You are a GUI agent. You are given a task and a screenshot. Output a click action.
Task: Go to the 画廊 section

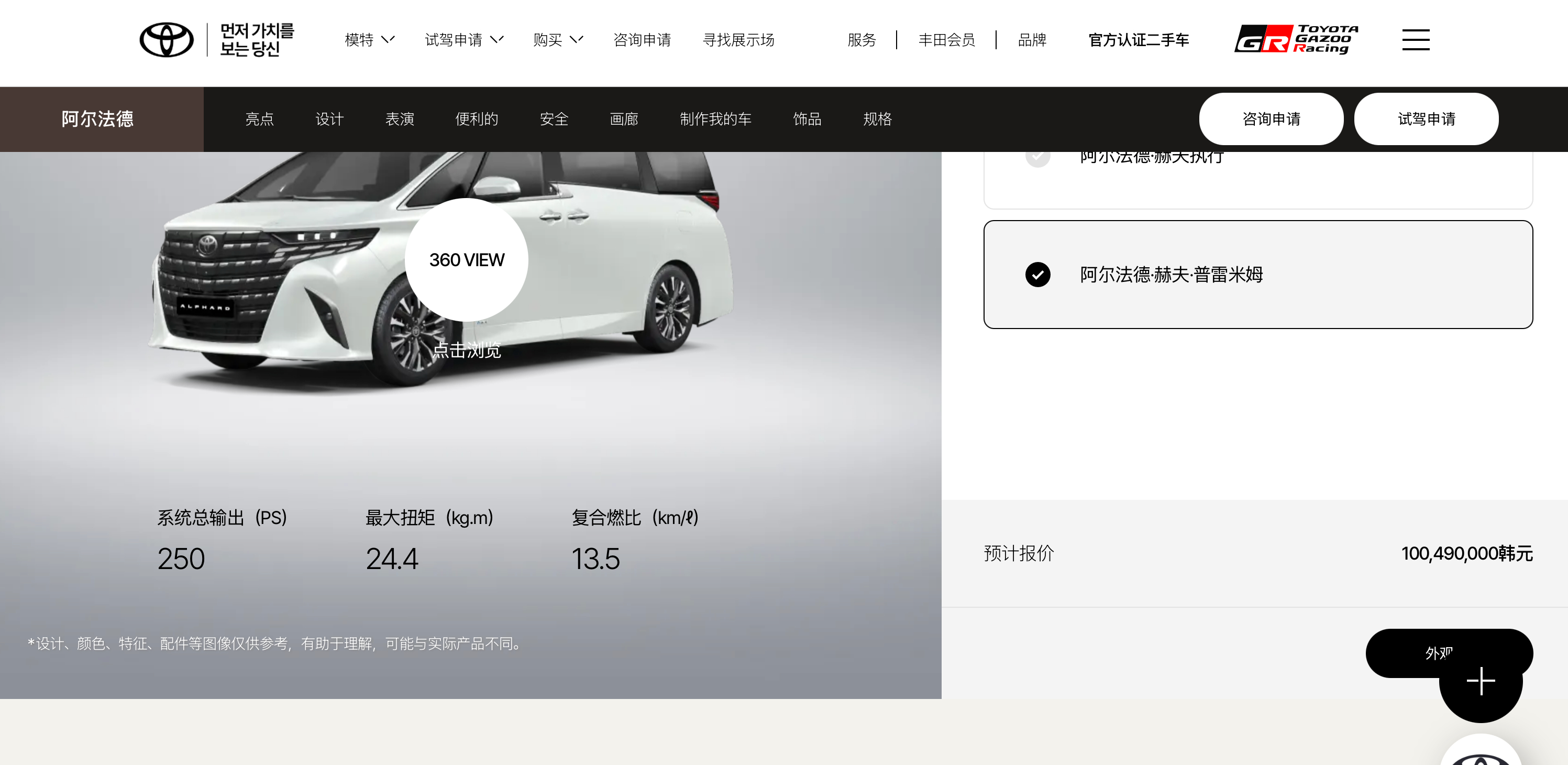(x=623, y=119)
